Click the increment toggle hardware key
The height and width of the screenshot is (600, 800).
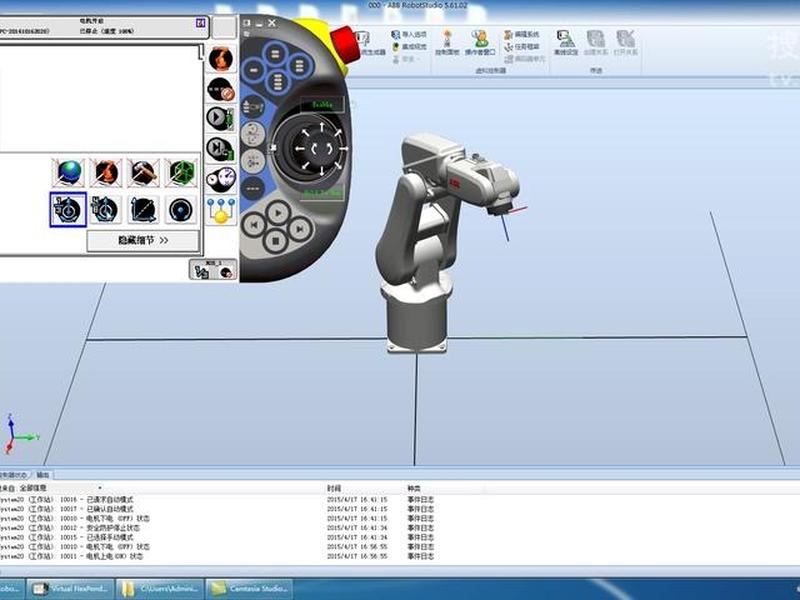pyautogui.click(x=252, y=189)
